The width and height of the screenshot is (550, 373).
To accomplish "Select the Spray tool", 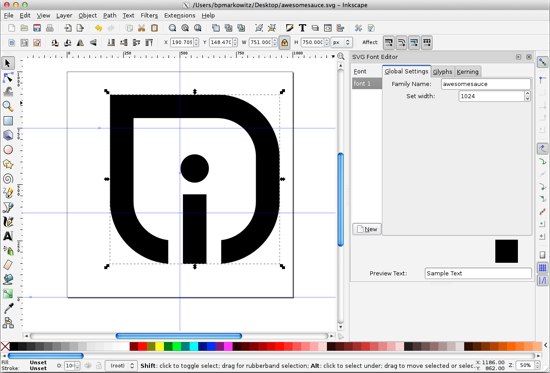I will click(8, 250).
